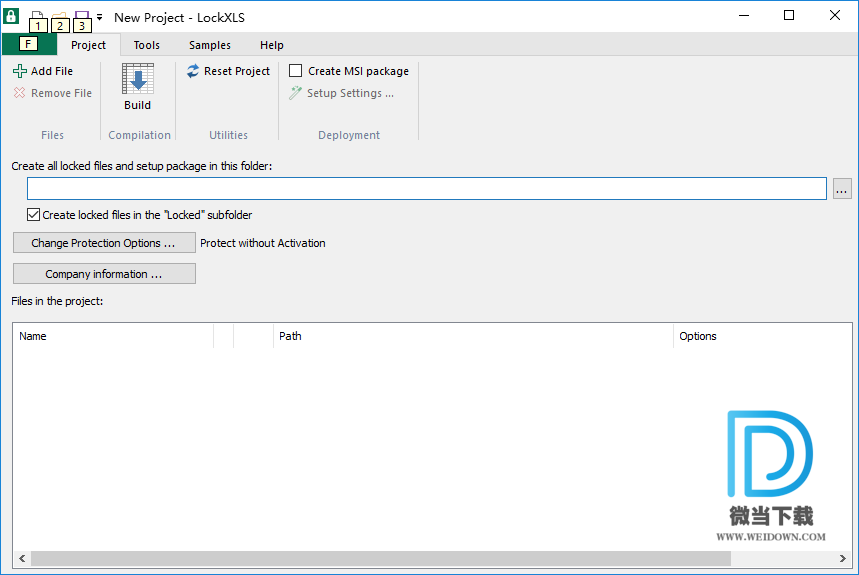This screenshot has height=575, width=859.
Task: Click Change Protection Options button
Action: [x=104, y=243]
